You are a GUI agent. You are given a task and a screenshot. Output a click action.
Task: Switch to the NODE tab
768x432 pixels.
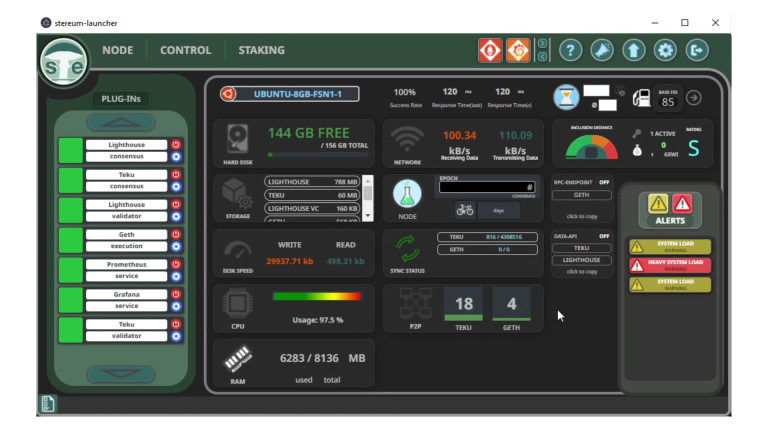[118, 50]
